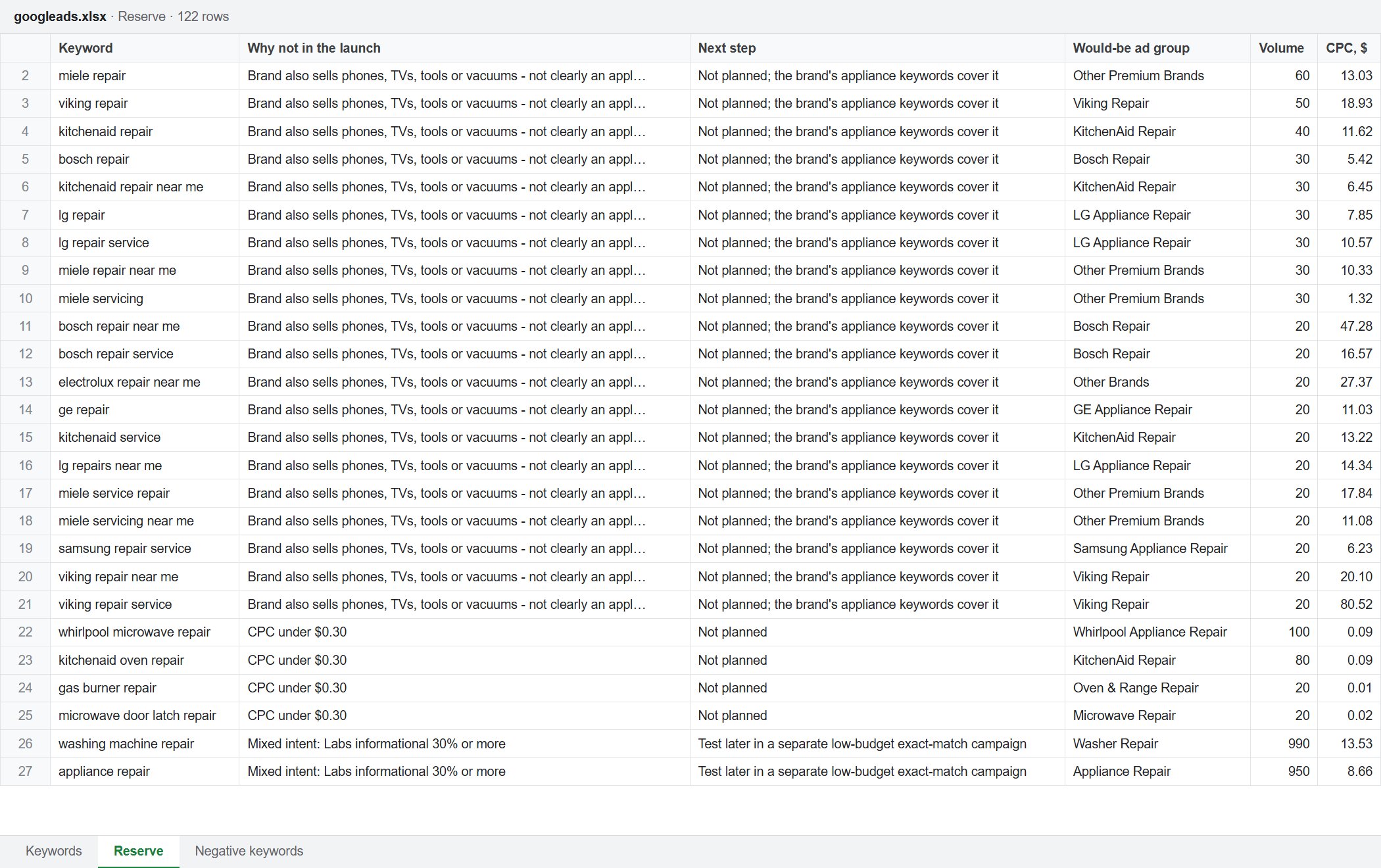1381x868 pixels.
Task: Select the 'miele repair' keyword cell
Action: (x=145, y=76)
